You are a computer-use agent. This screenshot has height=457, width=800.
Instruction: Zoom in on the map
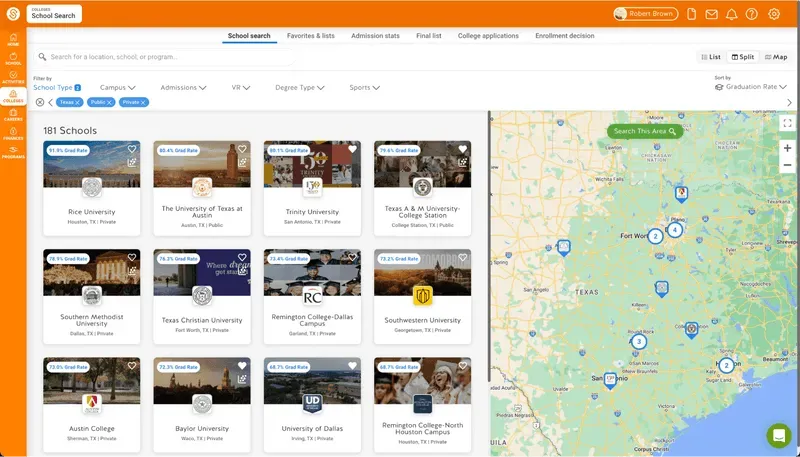(x=787, y=148)
